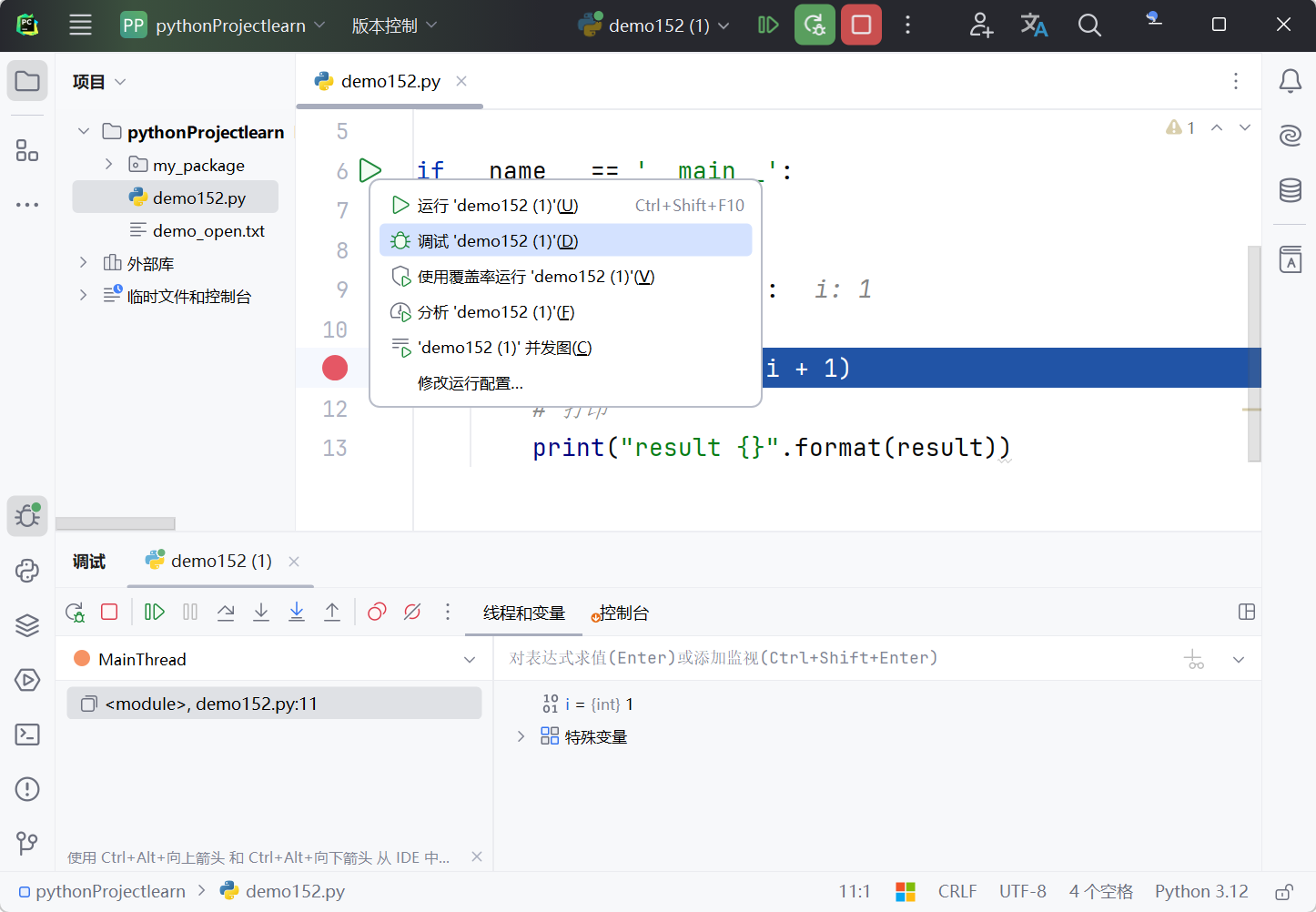Open the Git version control tool window icon
Viewport: 1316px width, 912px height.
[27, 844]
